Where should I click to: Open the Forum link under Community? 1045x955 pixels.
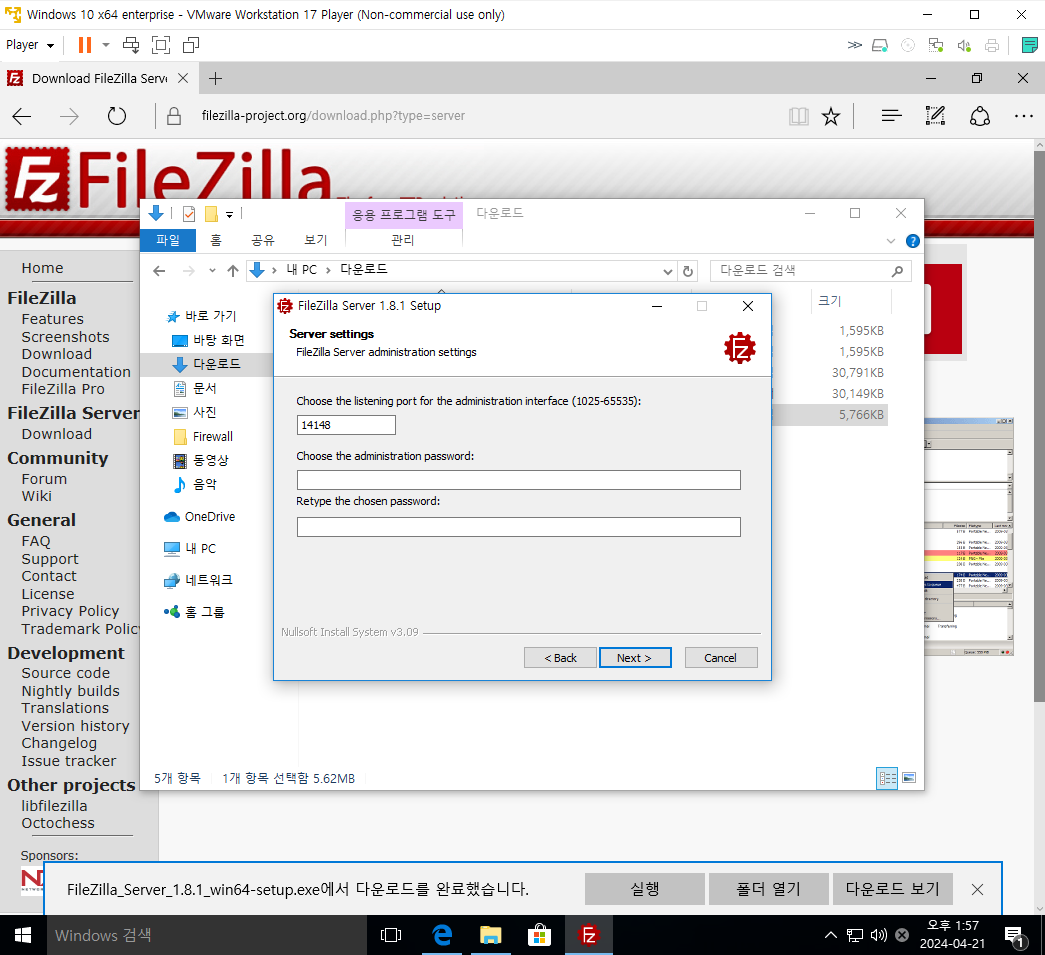(44, 479)
